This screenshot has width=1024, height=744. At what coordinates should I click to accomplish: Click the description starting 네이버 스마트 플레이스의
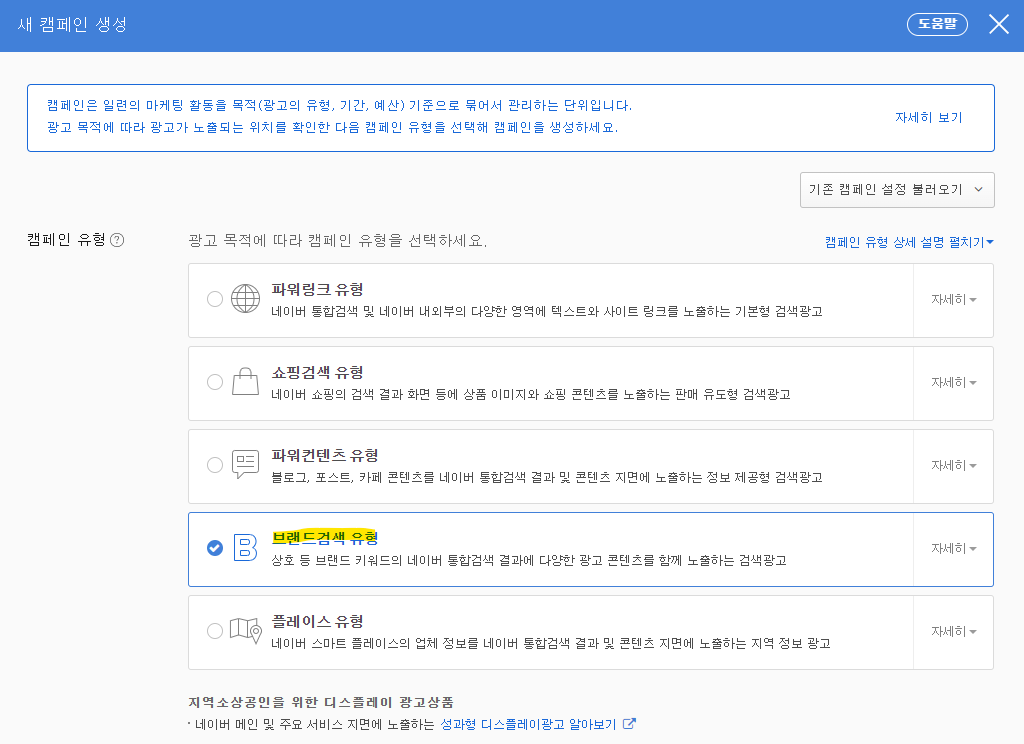[x=551, y=643]
